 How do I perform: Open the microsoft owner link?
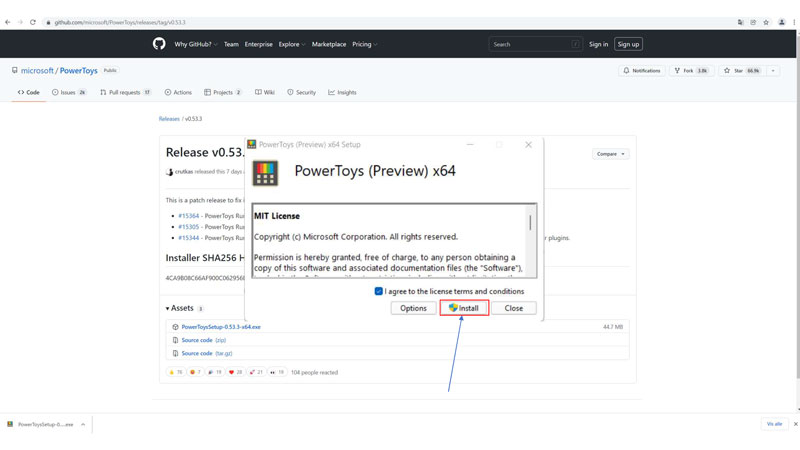(37, 71)
